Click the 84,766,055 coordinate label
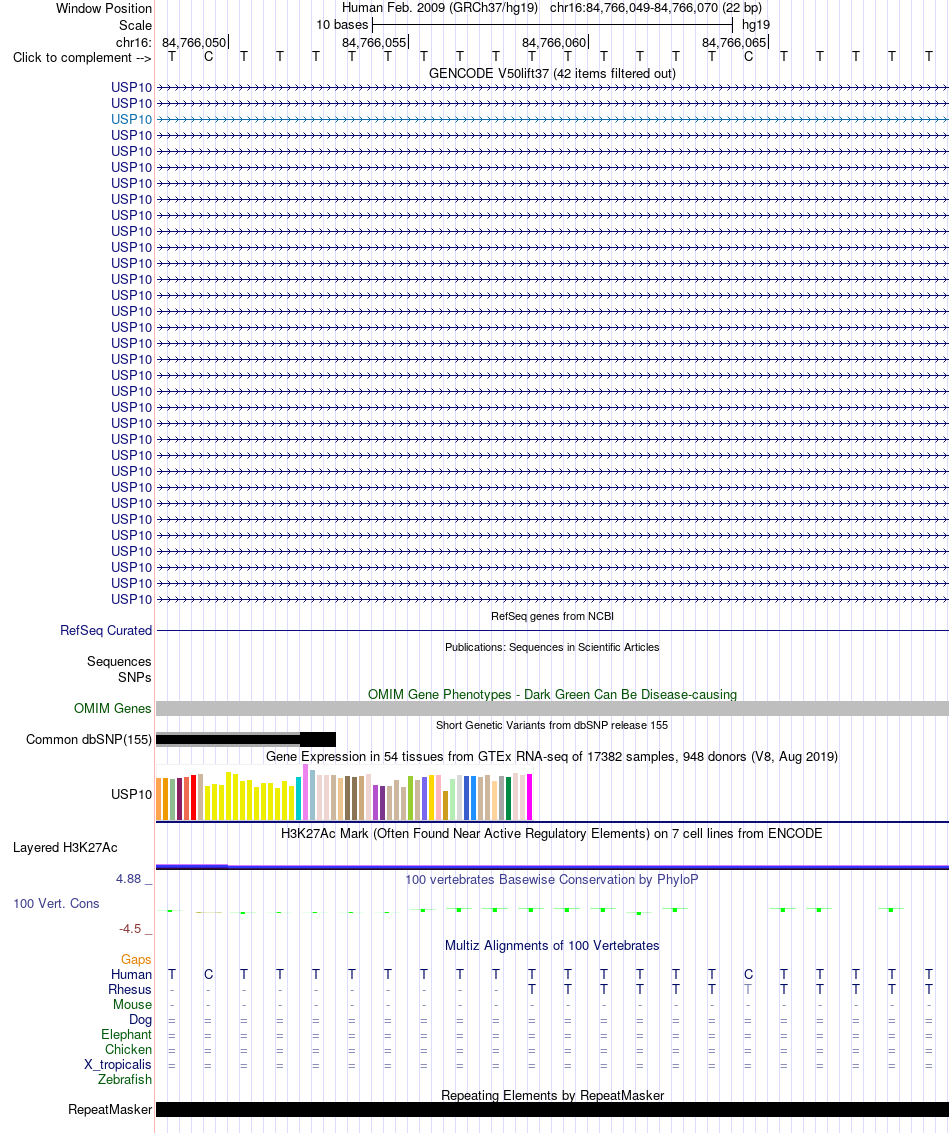 click(x=374, y=43)
